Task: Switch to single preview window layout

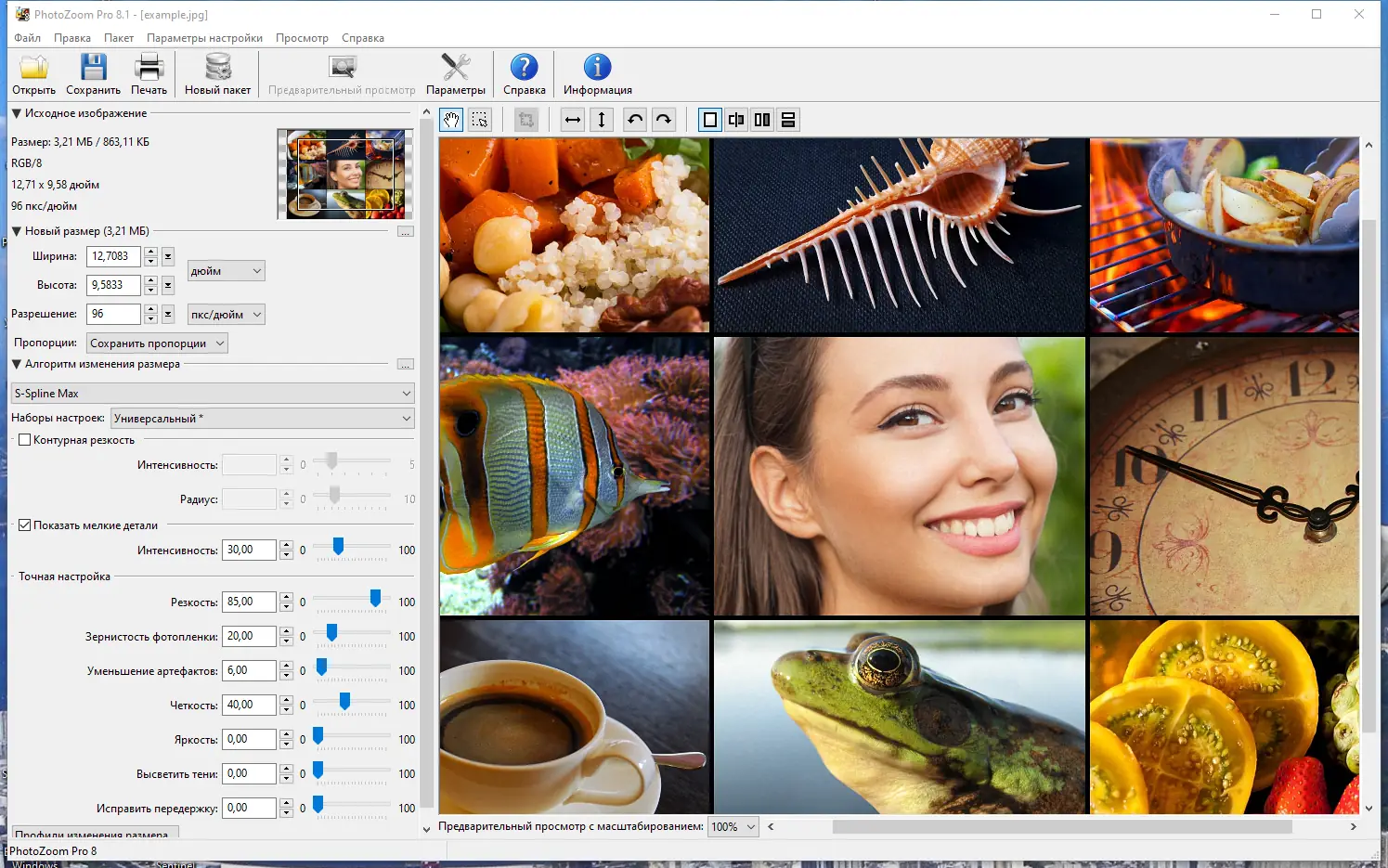Action: pyautogui.click(x=710, y=120)
